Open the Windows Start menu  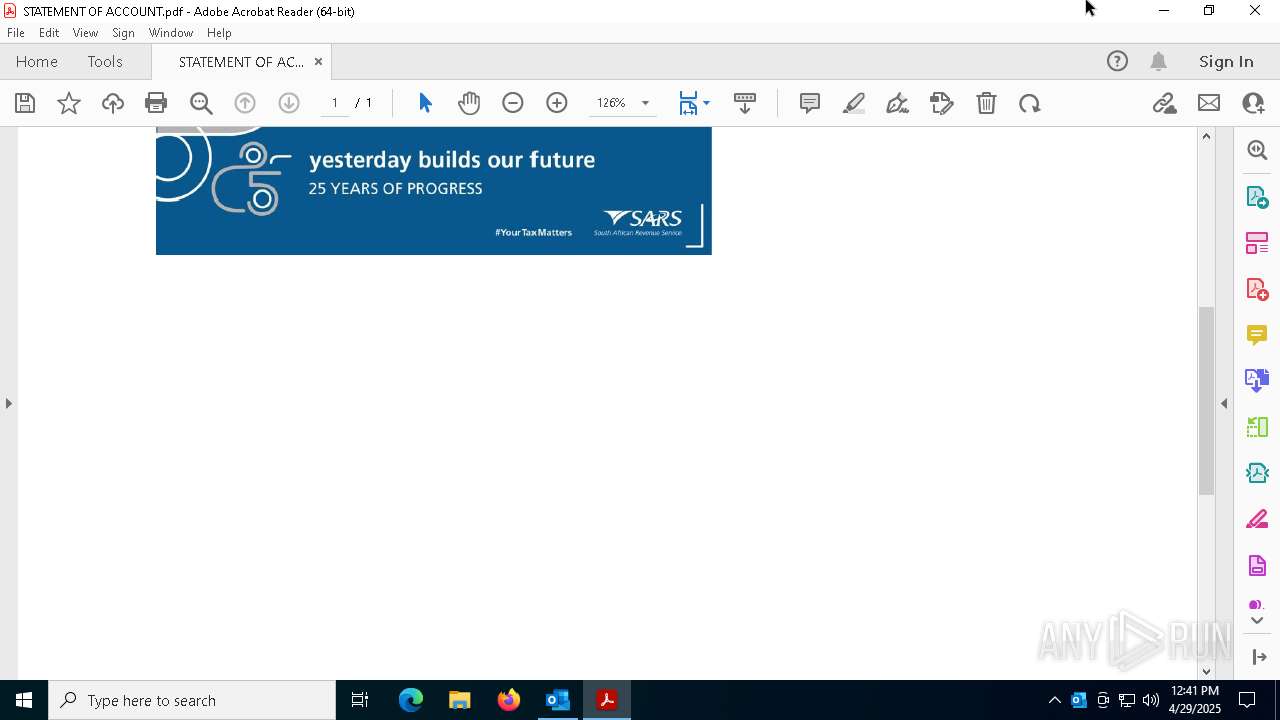(x=24, y=700)
